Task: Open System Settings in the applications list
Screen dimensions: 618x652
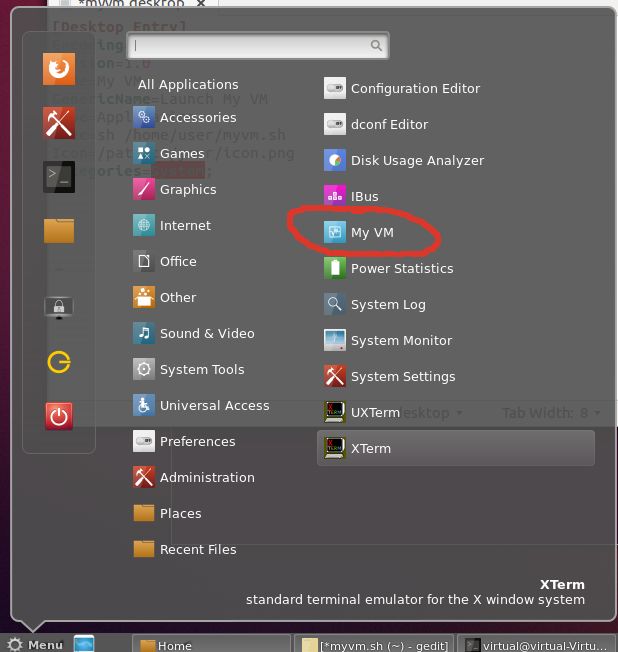Action: coord(389,376)
